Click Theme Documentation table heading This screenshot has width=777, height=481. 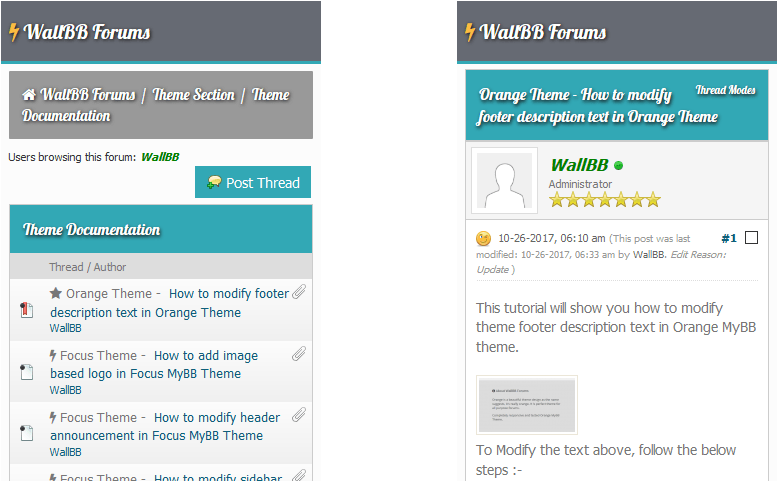(92, 229)
